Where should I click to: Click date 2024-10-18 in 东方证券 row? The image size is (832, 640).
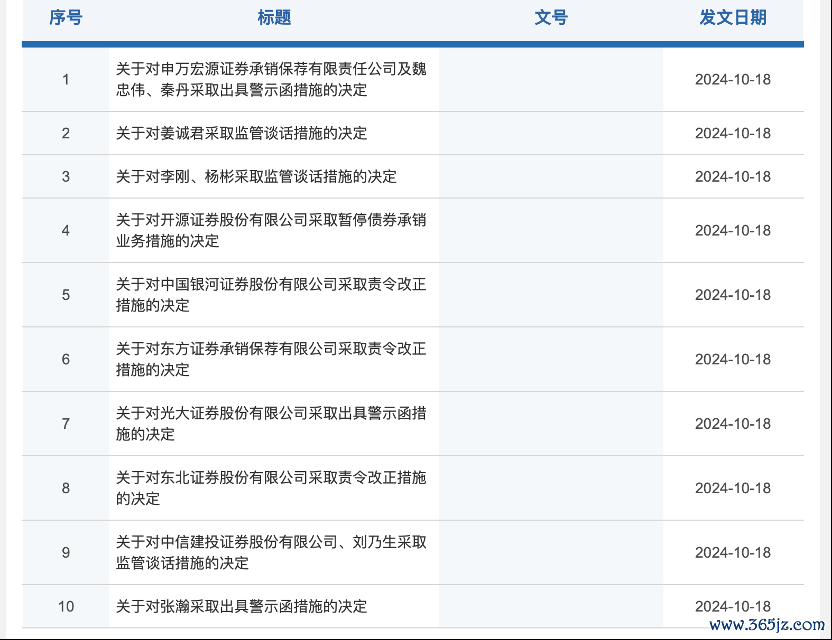pyautogui.click(x=733, y=359)
